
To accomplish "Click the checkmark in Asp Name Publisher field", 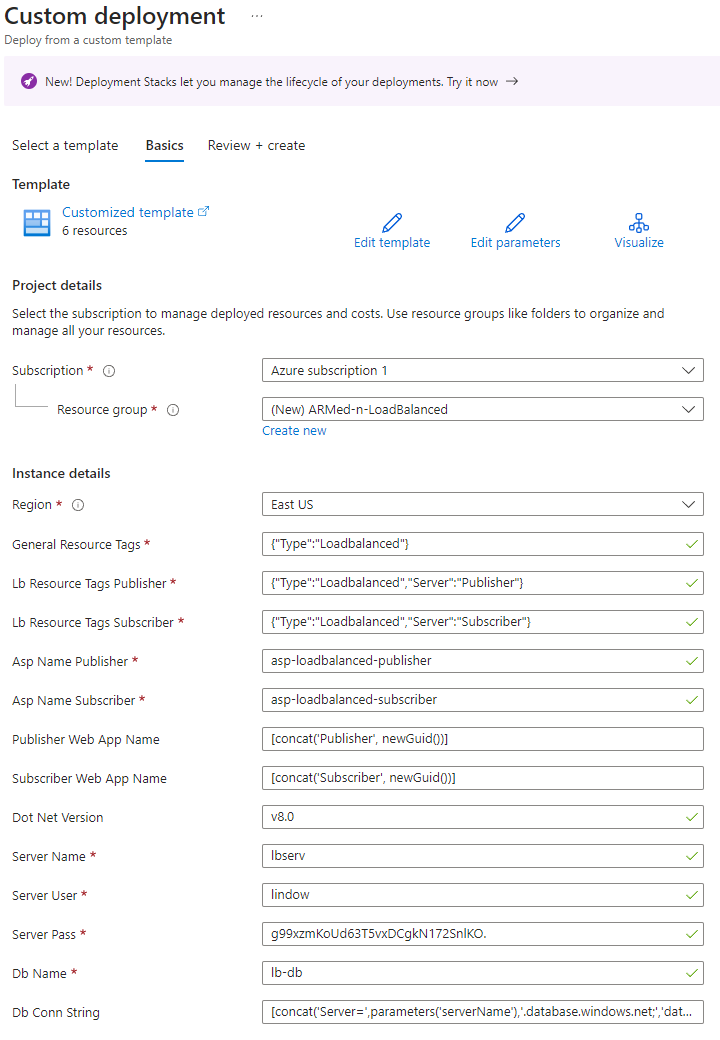I will pos(691,661).
